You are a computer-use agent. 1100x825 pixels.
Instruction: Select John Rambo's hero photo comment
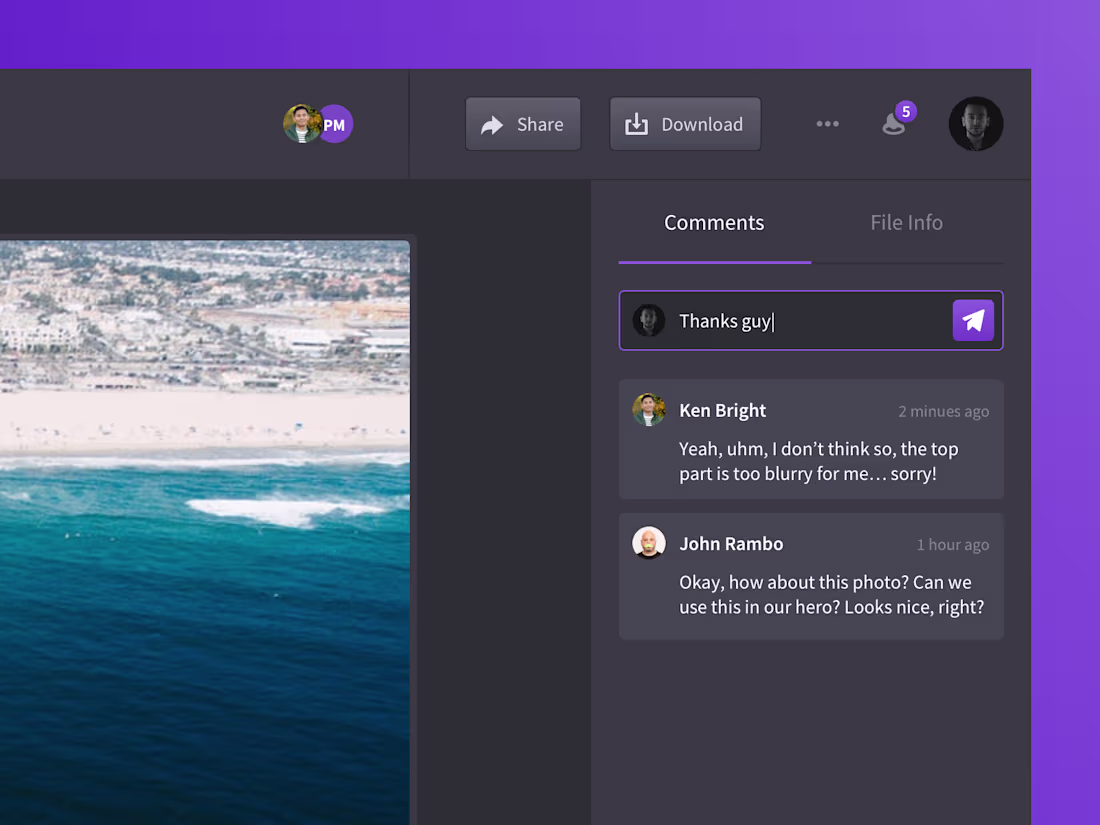pyautogui.click(x=811, y=576)
